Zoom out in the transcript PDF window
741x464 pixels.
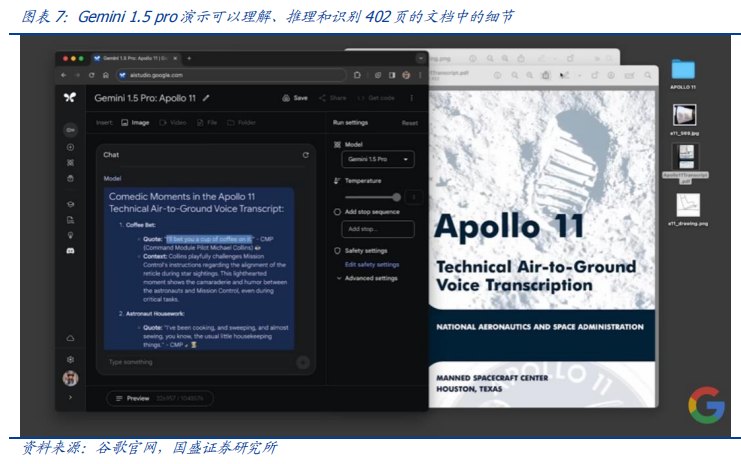pos(515,75)
